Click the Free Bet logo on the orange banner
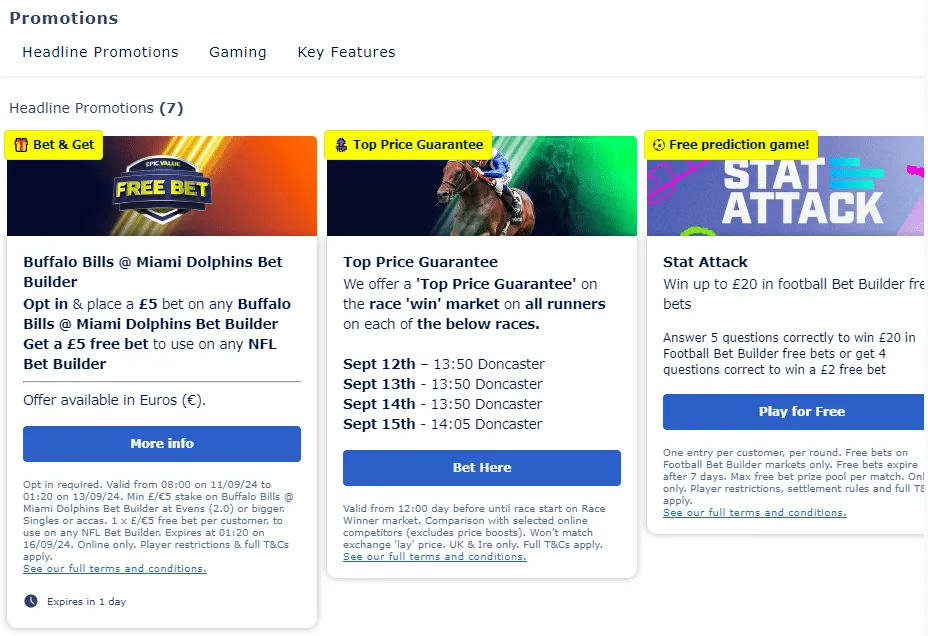This screenshot has width=928, height=636. (161, 186)
